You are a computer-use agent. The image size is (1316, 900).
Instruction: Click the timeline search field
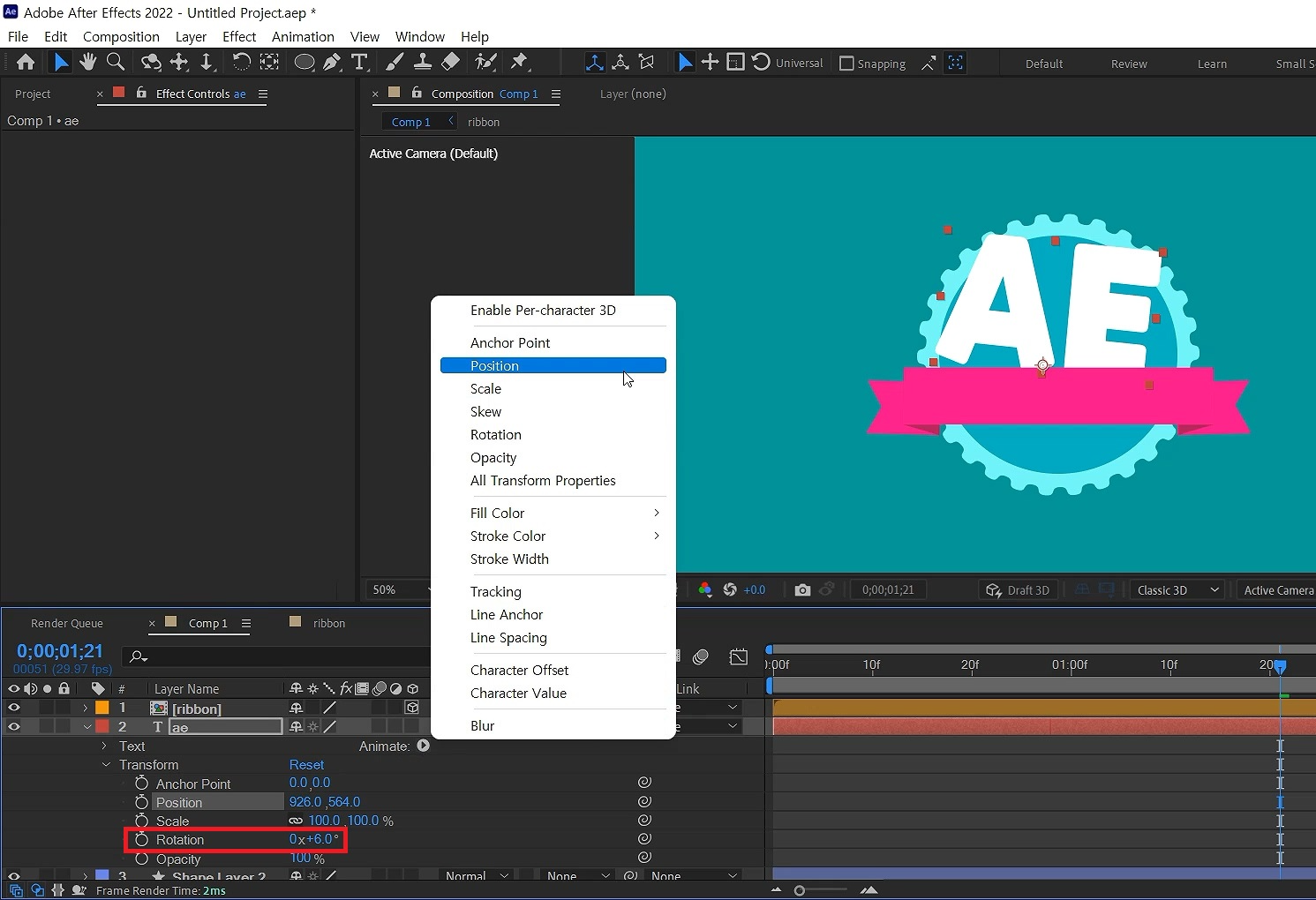(278, 656)
